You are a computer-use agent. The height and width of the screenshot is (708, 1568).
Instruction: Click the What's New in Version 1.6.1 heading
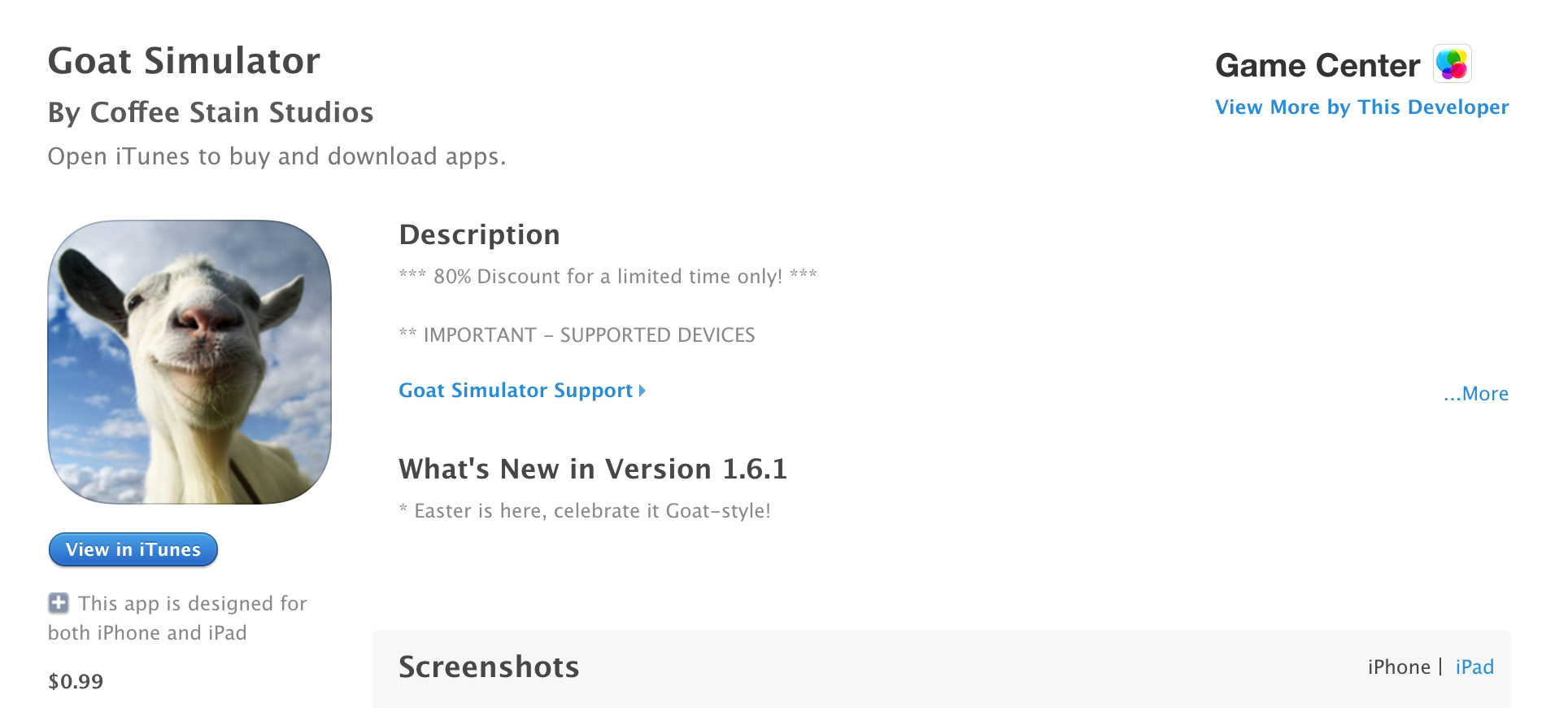[x=593, y=469]
